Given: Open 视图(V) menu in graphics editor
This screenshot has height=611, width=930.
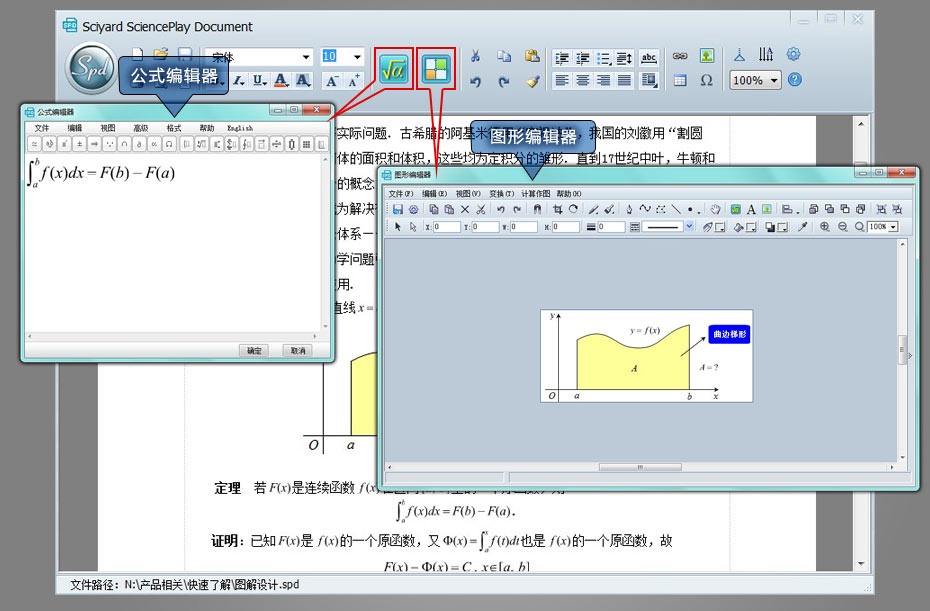Looking at the screenshot, I should click(x=468, y=193).
